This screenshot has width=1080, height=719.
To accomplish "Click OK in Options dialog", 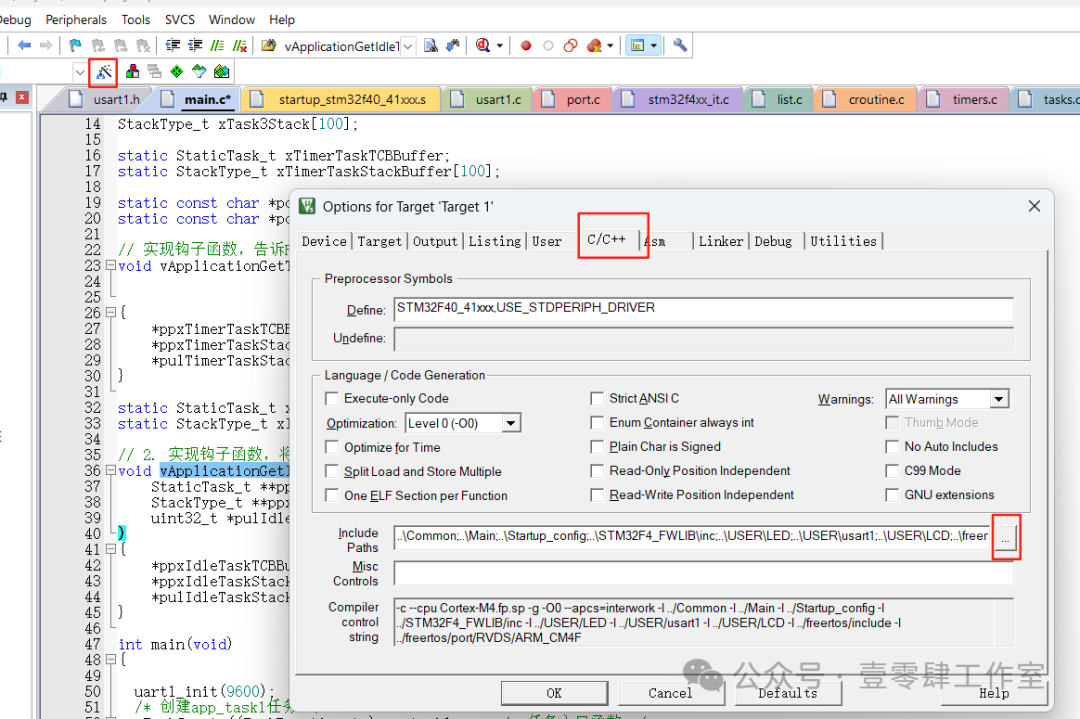I will click(x=554, y=693).
